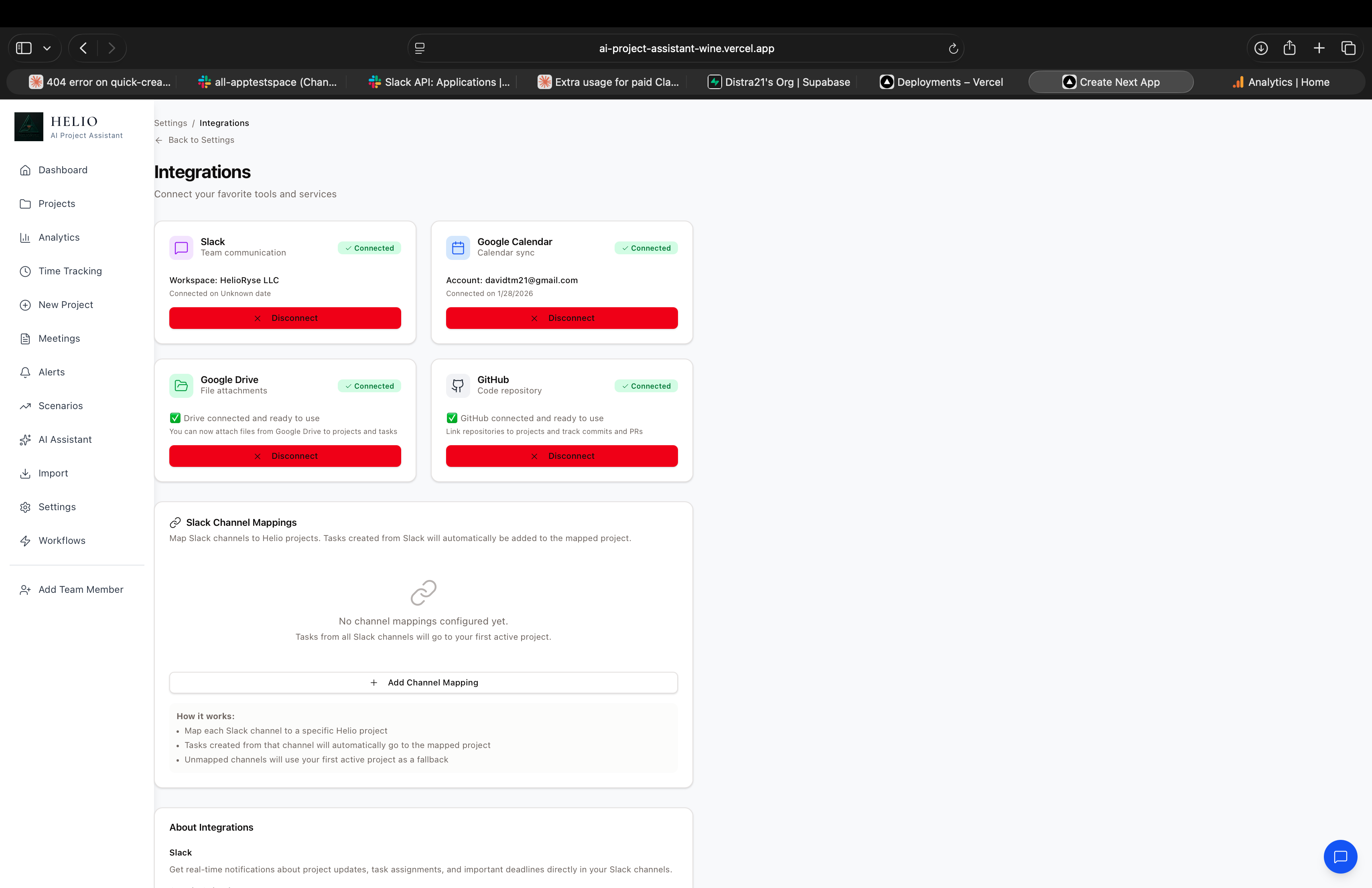Select the Slack integration icon

tap(181, 248)
